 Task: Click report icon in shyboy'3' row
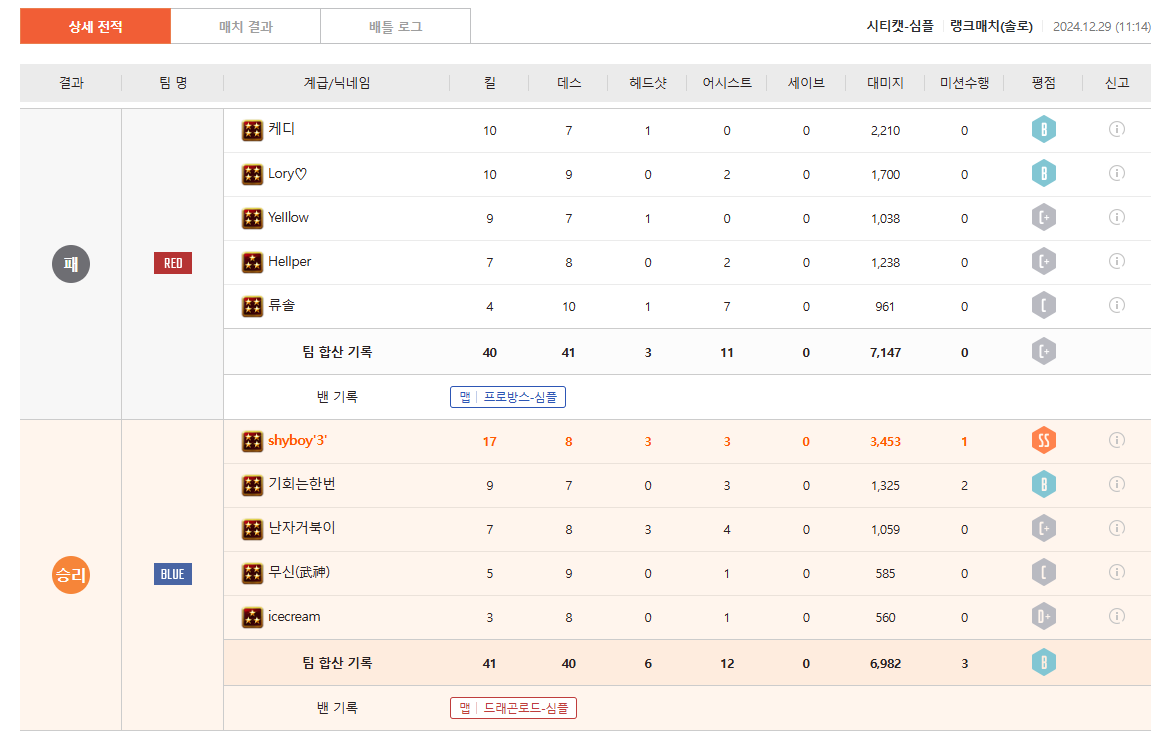(x=1117, y=440)
